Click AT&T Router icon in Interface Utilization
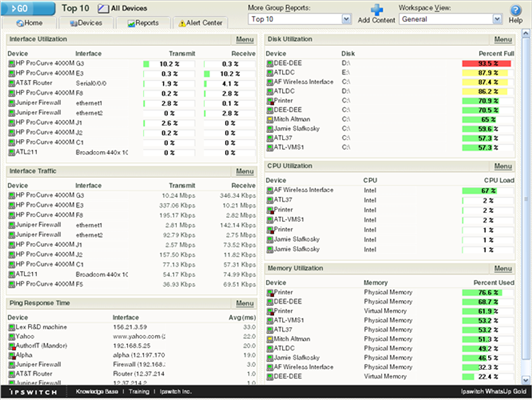Screen dimensions: 532x400 [12, 83]
